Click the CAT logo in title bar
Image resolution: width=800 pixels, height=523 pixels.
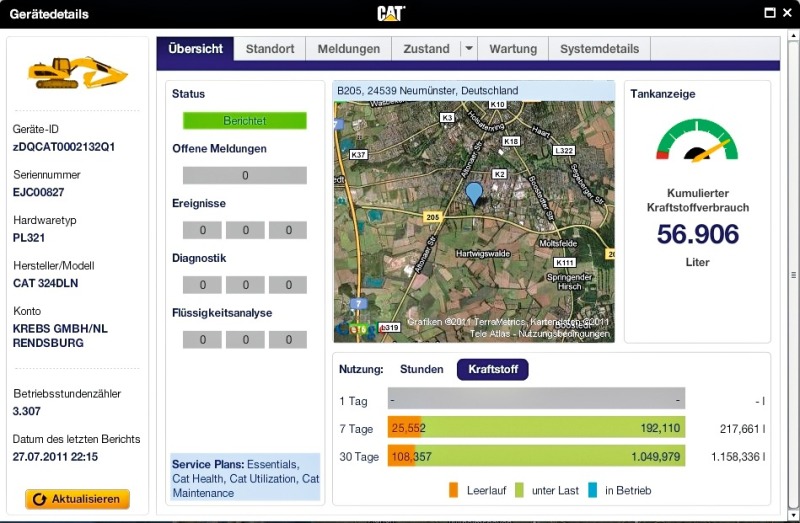(391, 13)
